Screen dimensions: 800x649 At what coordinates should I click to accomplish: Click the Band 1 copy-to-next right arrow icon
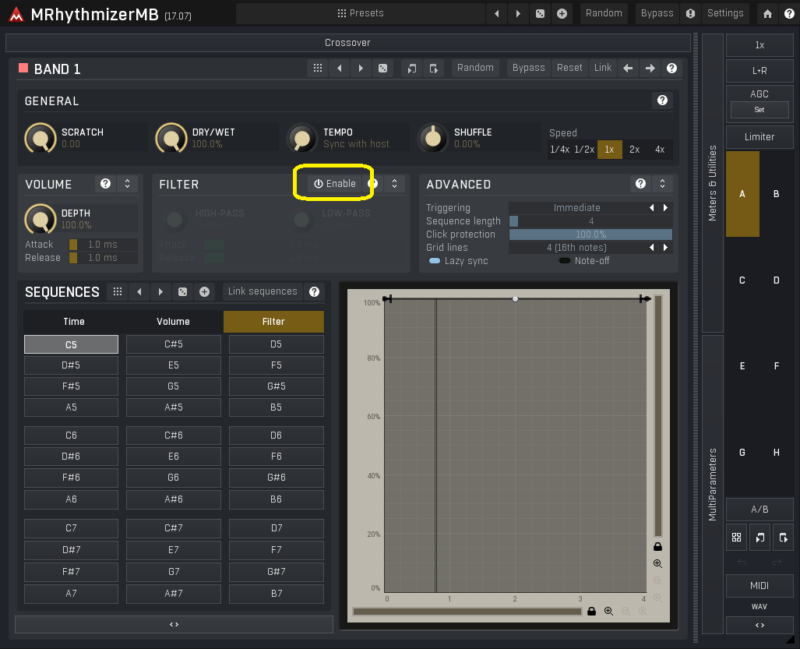coord(650,68)
